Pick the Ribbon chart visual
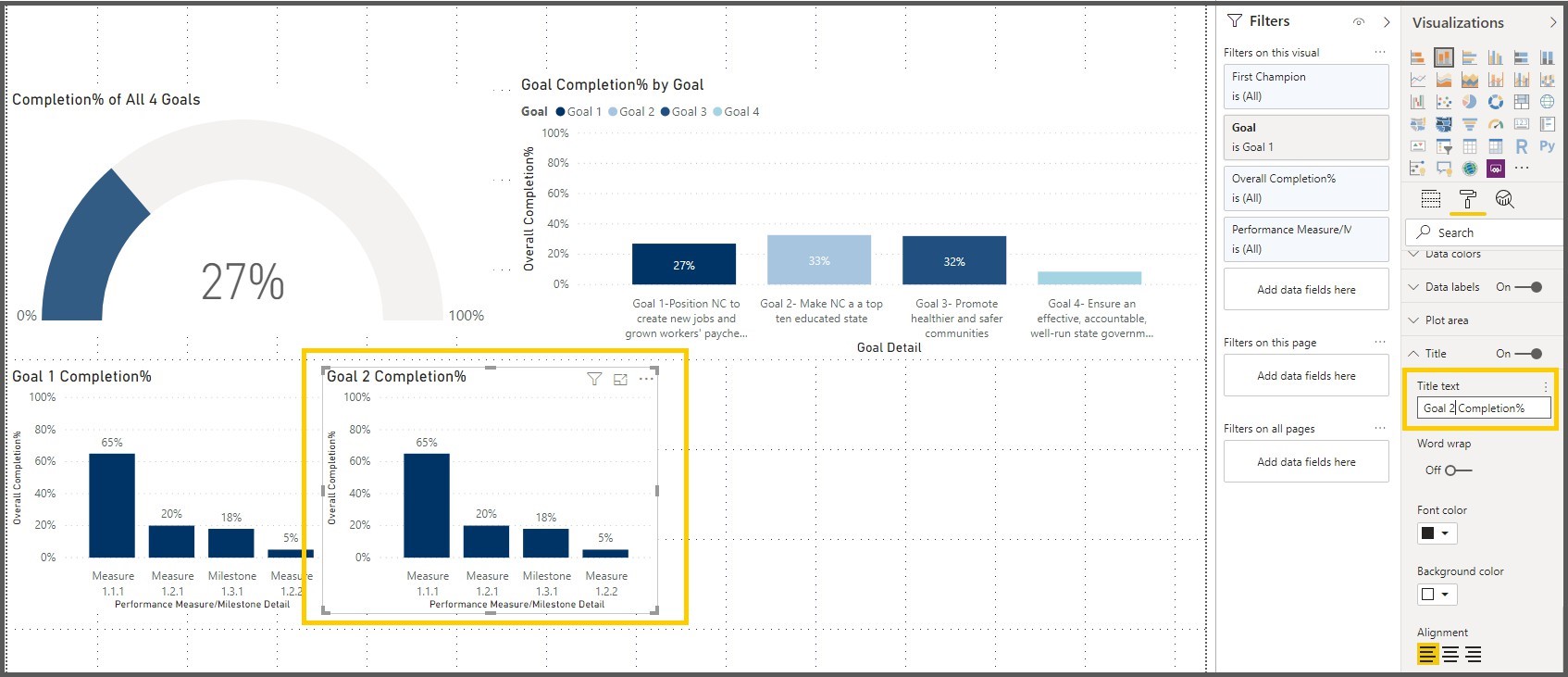The height and width of the screenshot is (677, 1568). (1548, 80)
